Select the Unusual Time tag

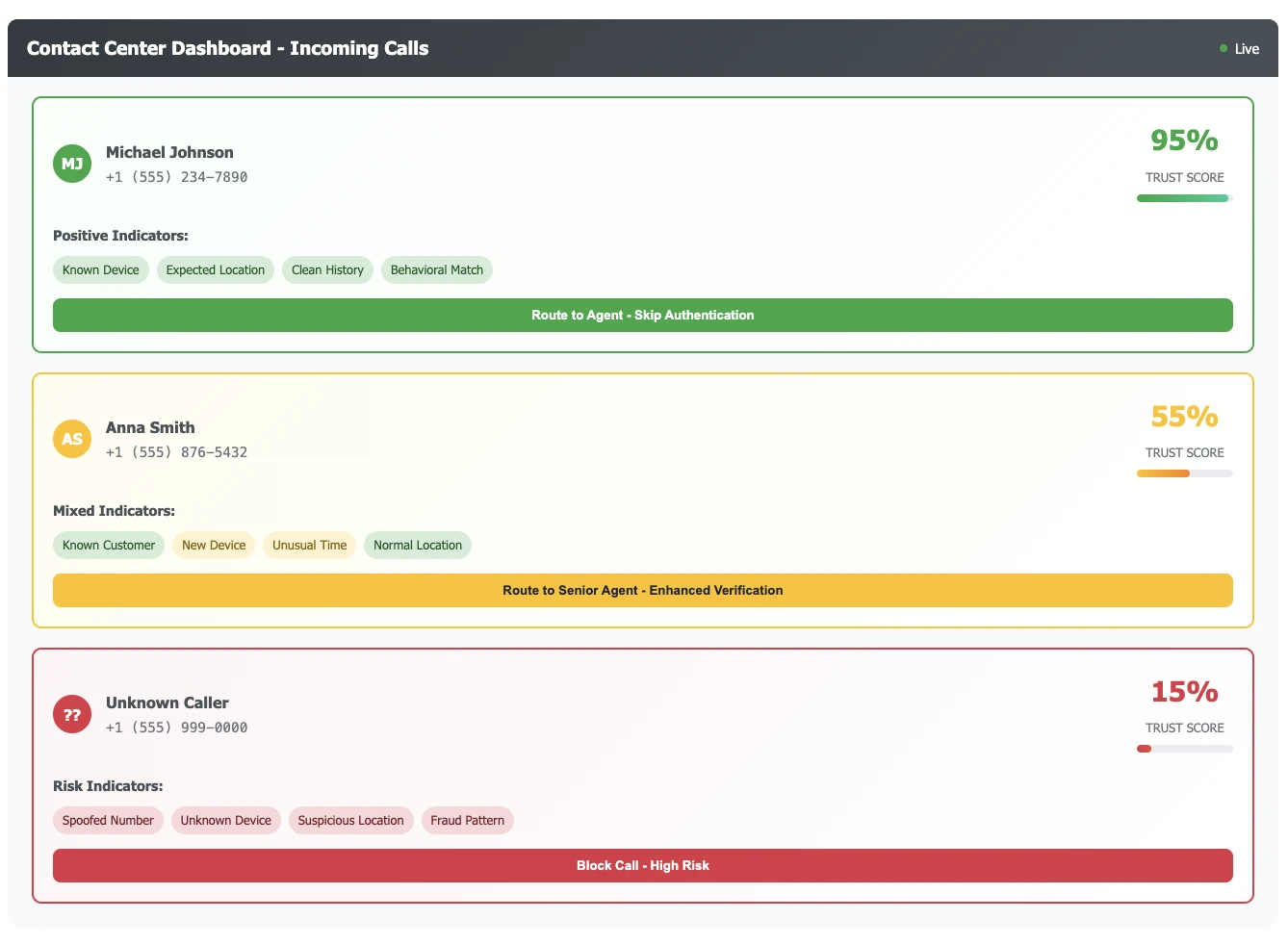point(309,546)
